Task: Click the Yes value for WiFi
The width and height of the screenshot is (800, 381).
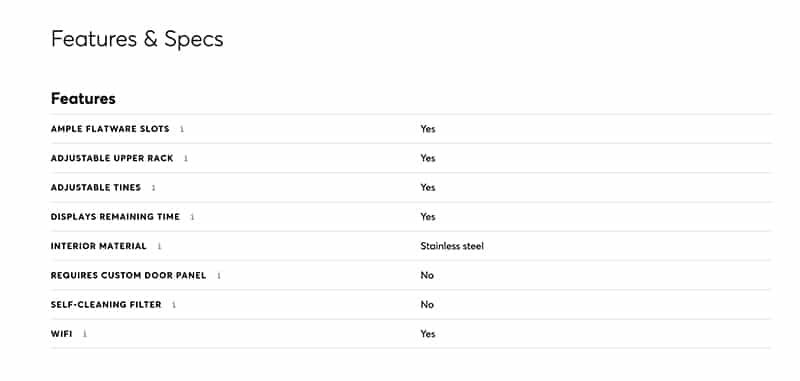Action: (428, 334)
